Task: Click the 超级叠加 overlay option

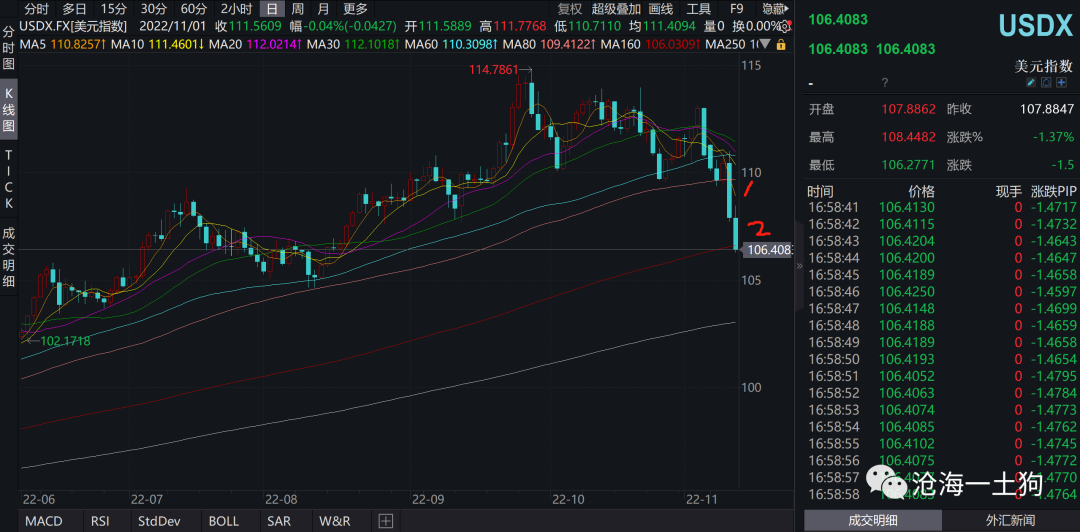Action: (x=615, y=9)
